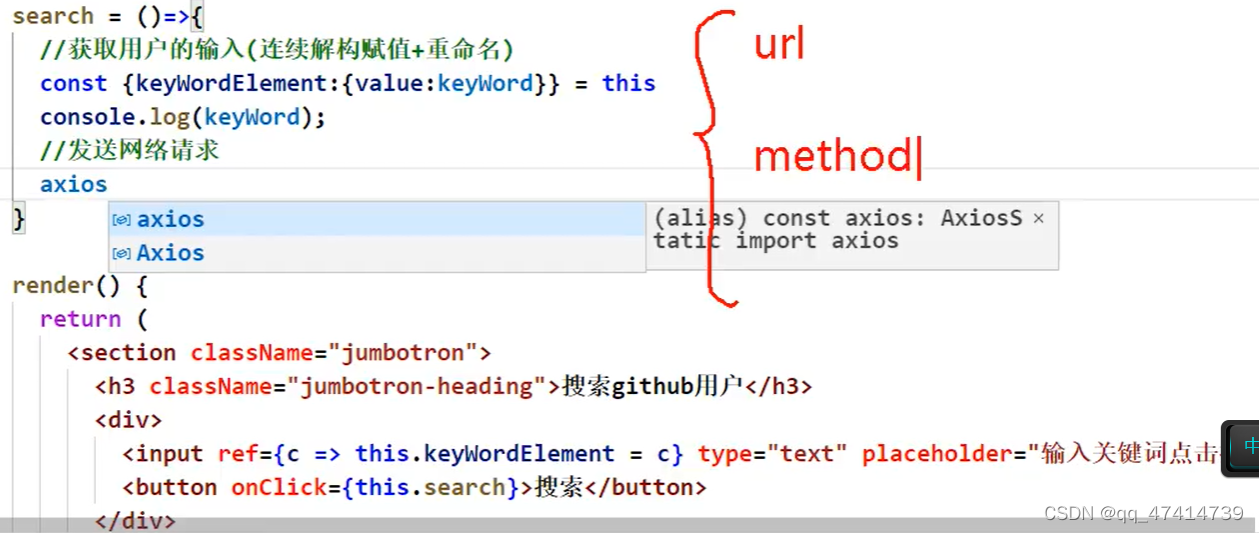Click the variable icon beside capitalized Axios suggestion
Viewport: 1259px width, 533px height.
[122, 254]
